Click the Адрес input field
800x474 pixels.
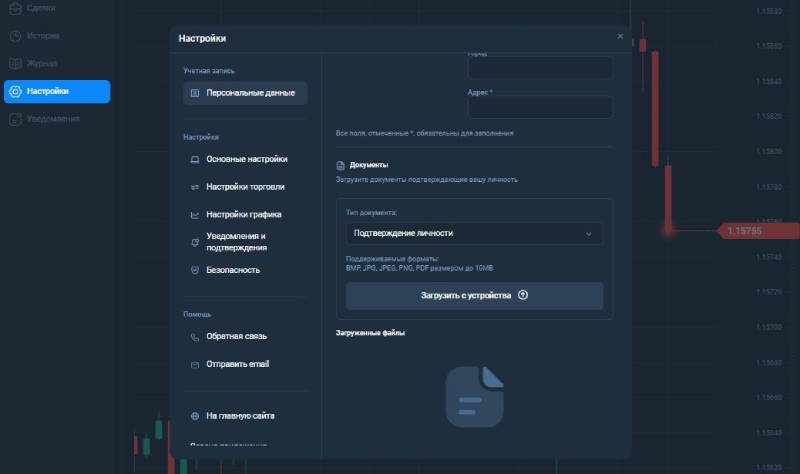point(540,107)
